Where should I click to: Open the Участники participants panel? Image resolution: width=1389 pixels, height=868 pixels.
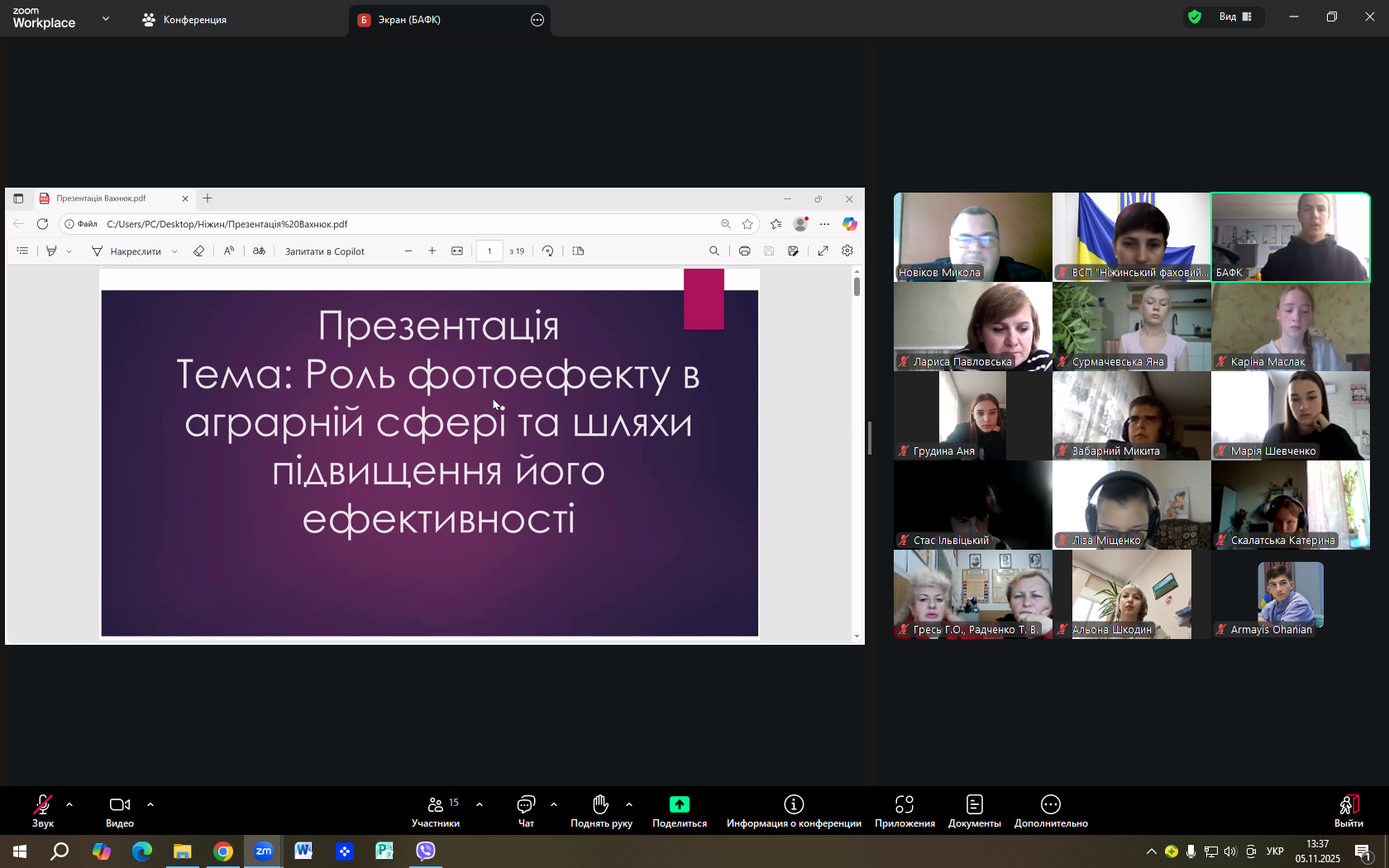pyautogui.click(x=436, y=810)
